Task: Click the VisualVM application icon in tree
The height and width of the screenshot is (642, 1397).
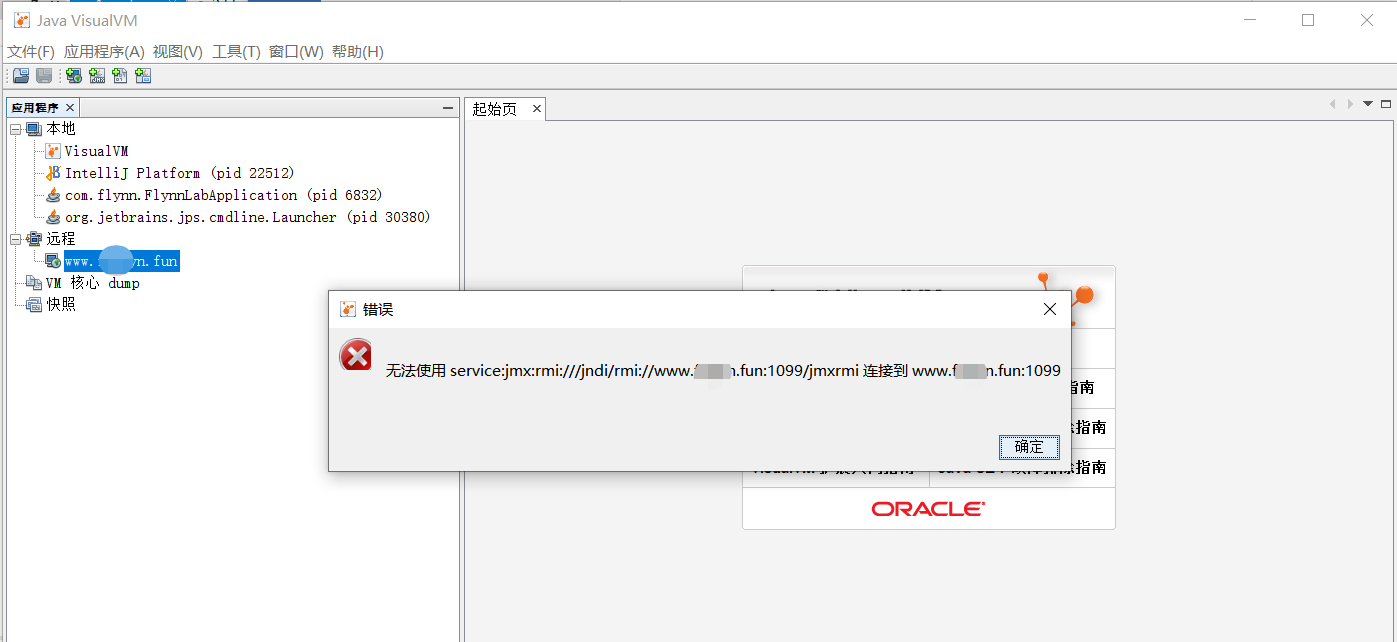Action: pyautogui.click(x=53, y=151)
